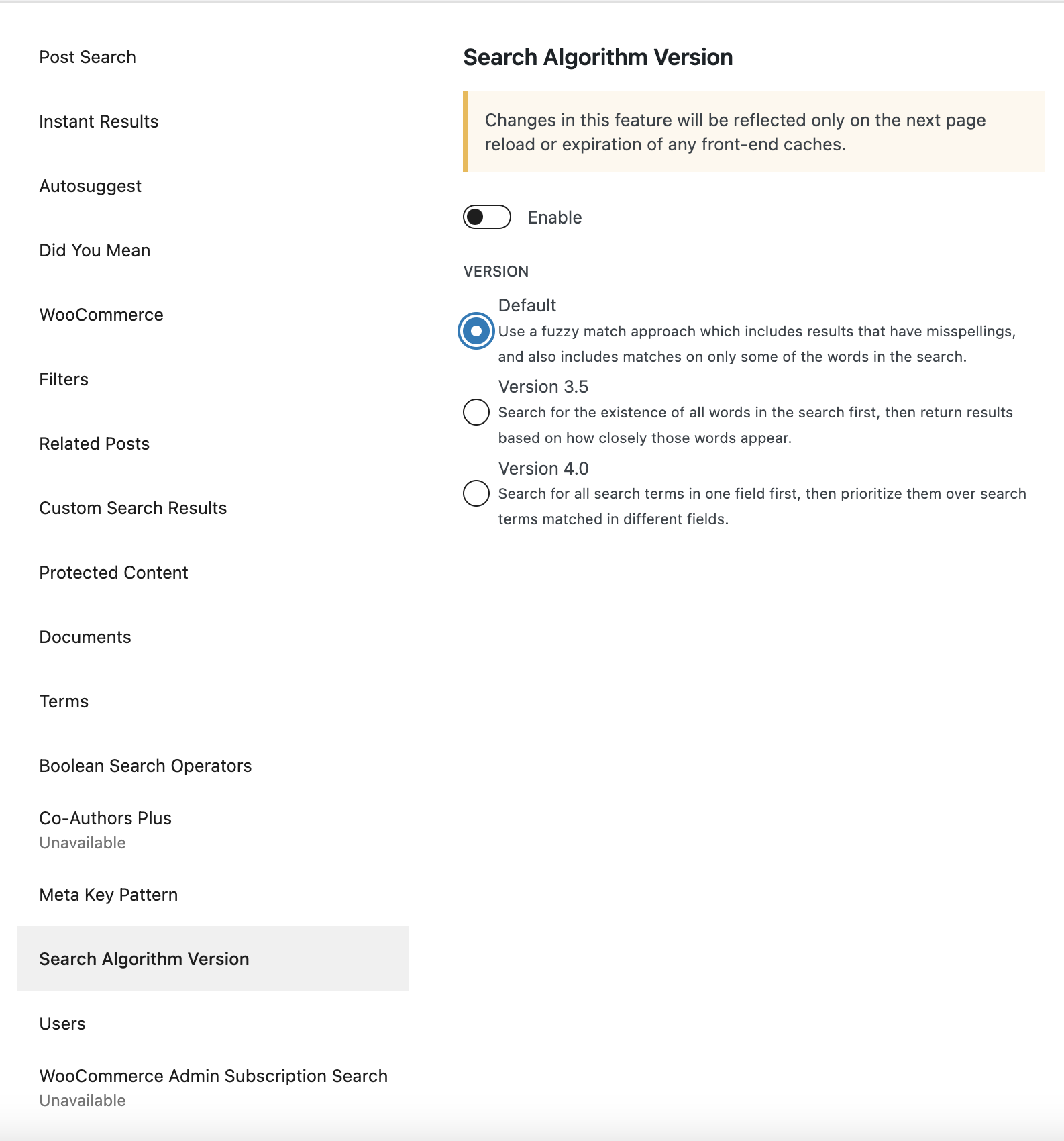The width and height of the screenshot is (1064, 1141).
Task: Open the Documents feature page
Action: [x=85, y=637]
